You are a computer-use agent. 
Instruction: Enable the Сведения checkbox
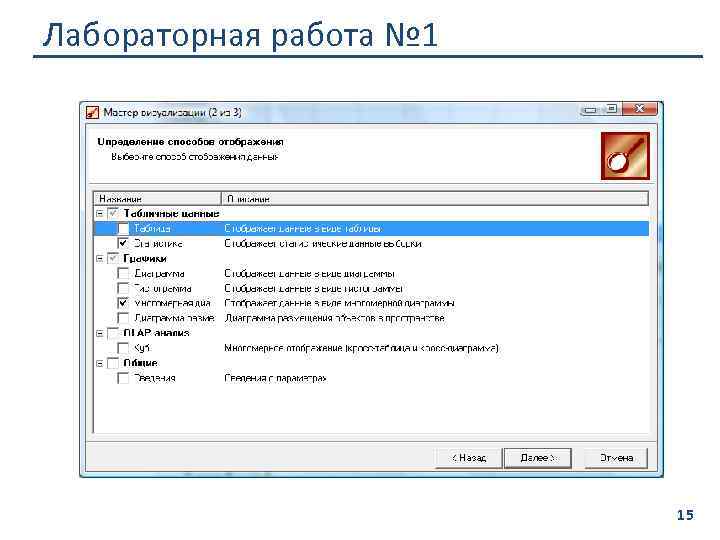(x=123, y=378)
